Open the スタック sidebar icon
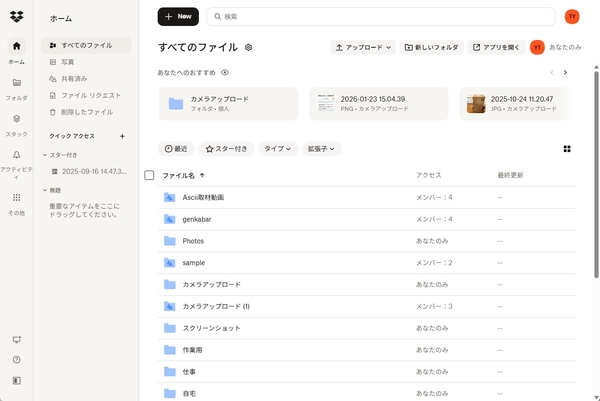Image resolution: width=600 pixels, height=401 pixels. [16, 119]
